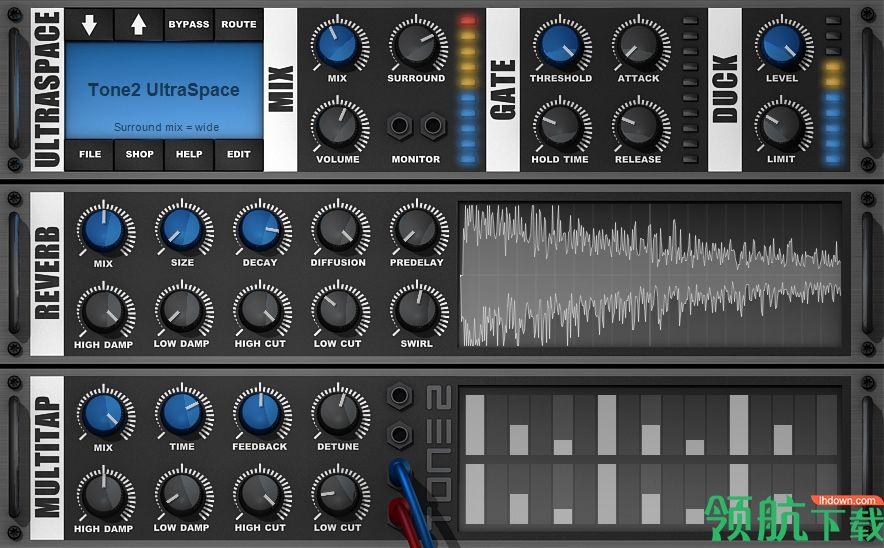Open the FILE menu
This screenshot has height=548, width=884.
(x=90, y=154)
